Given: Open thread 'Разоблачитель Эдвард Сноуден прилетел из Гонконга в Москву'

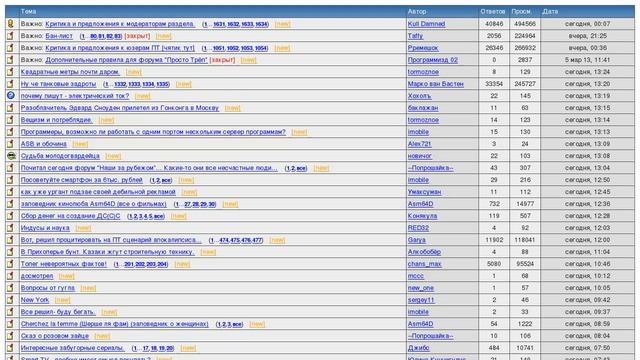Looking at the screenshot, I should coord(120,108).
